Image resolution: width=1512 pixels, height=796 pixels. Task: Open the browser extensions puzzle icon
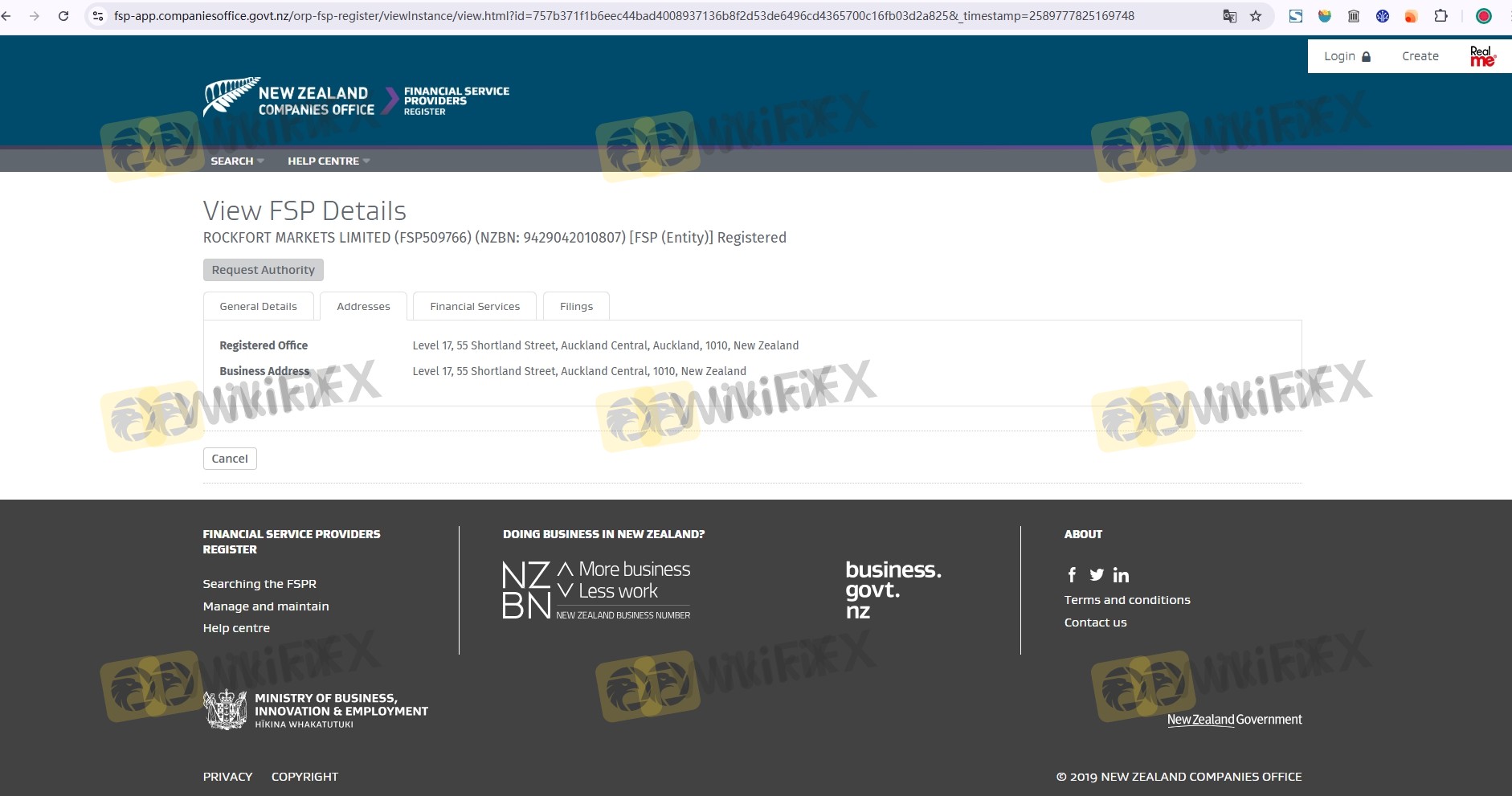point(1440,16)
